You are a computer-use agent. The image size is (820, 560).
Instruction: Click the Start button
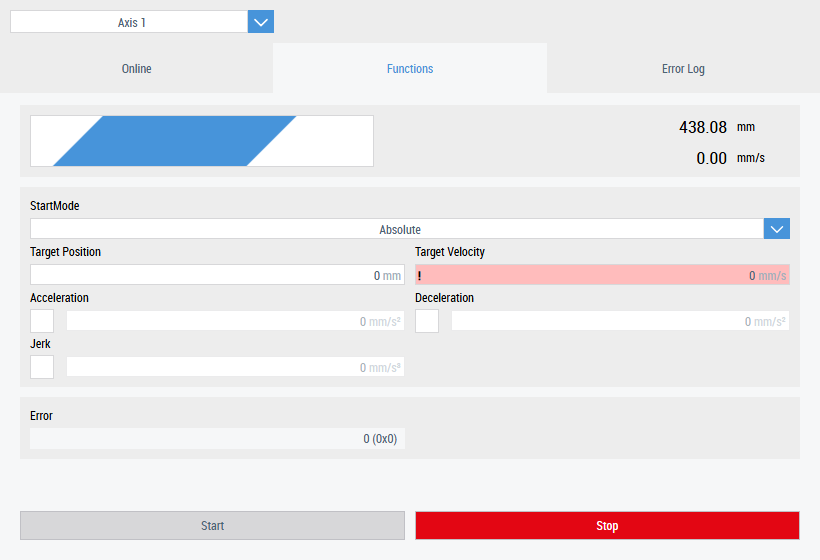[x=212, y=525]
